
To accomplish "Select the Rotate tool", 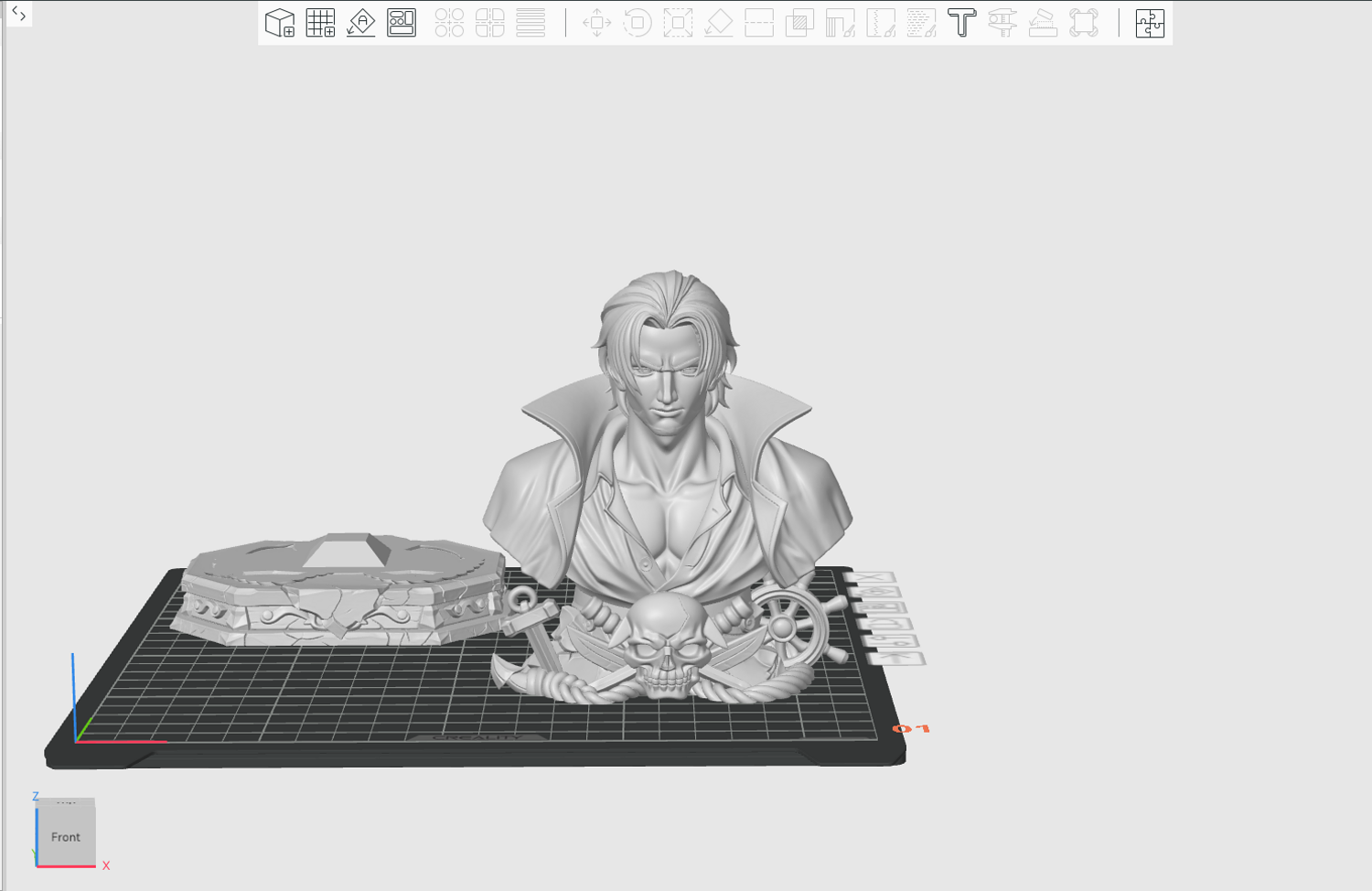I will coord(638,23).
